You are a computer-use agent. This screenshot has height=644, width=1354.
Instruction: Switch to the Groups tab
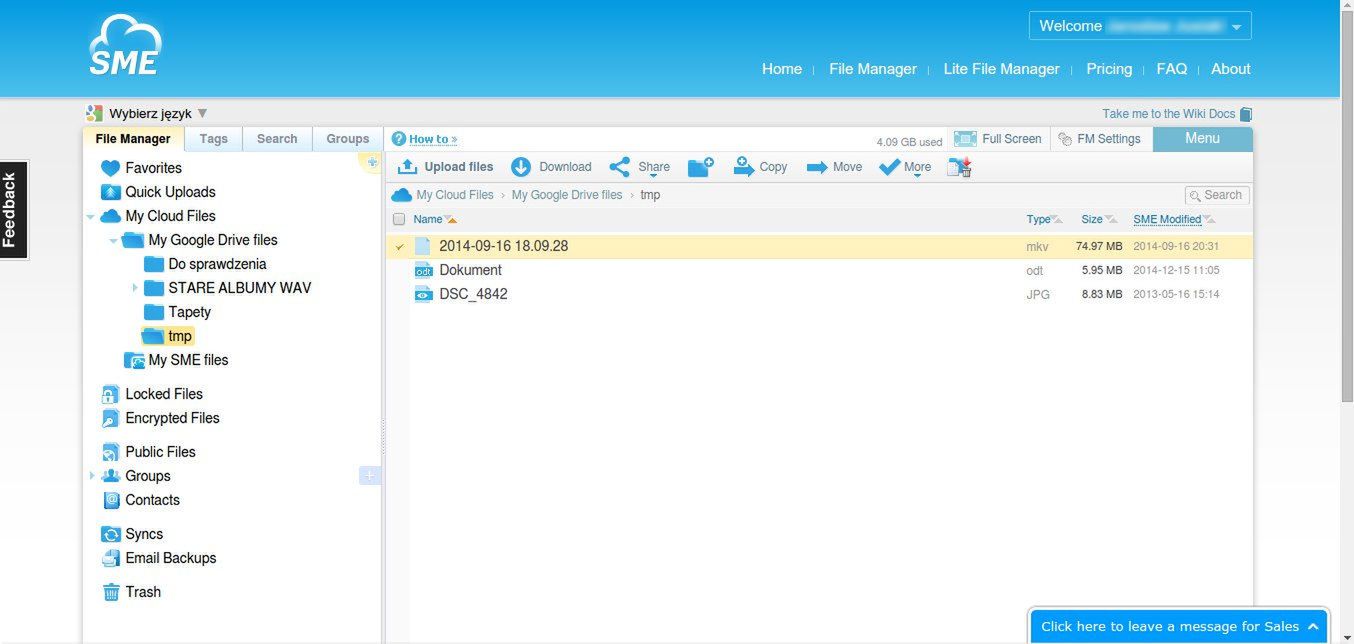click(x=348, y=139)
